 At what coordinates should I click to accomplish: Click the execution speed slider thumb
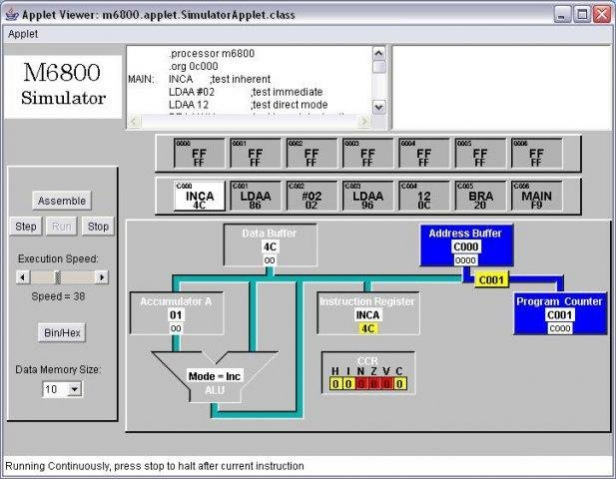point(58,277)
